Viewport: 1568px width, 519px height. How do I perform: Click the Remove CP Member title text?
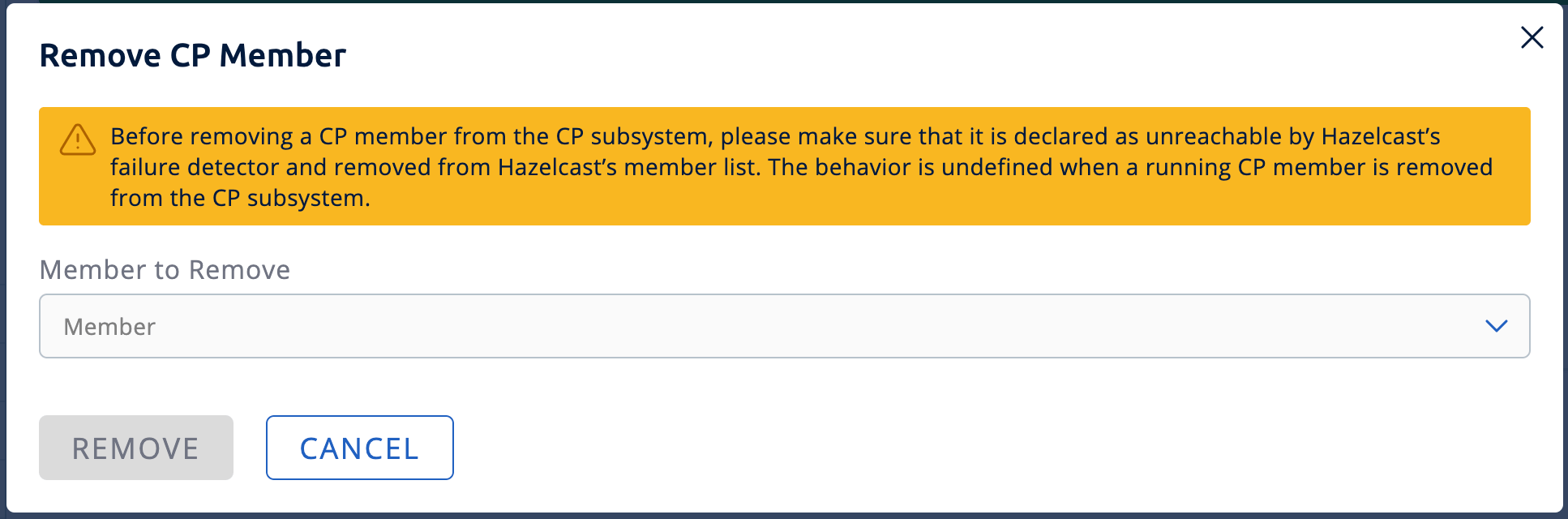click(193, 55)
